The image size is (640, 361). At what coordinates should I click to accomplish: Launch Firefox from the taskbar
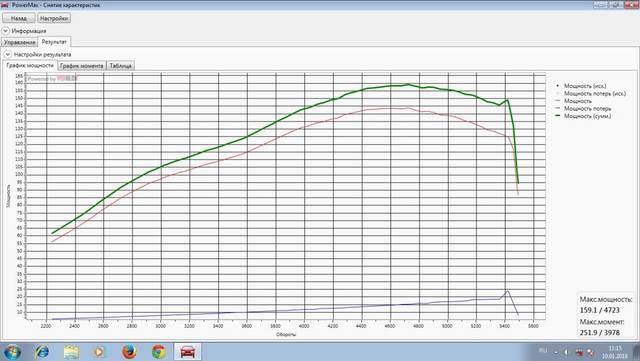(x=129, y=352)
